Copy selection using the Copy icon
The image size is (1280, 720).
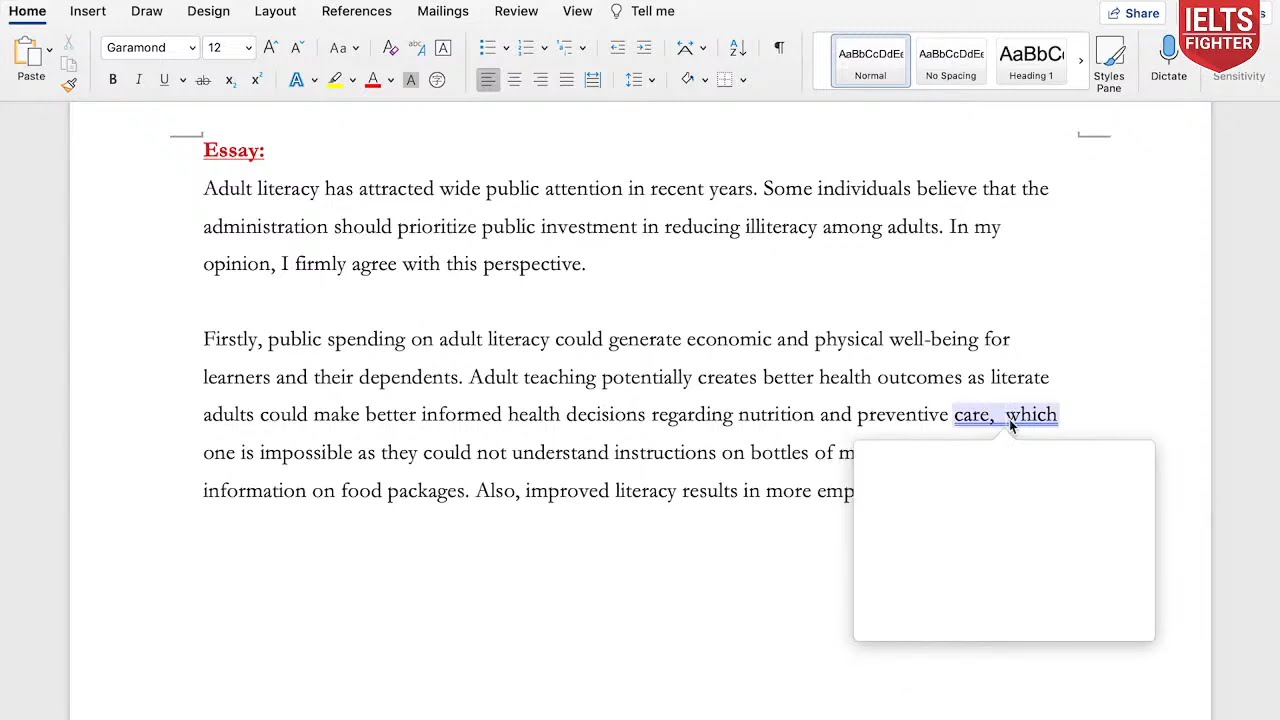click(x=68, y=64)
